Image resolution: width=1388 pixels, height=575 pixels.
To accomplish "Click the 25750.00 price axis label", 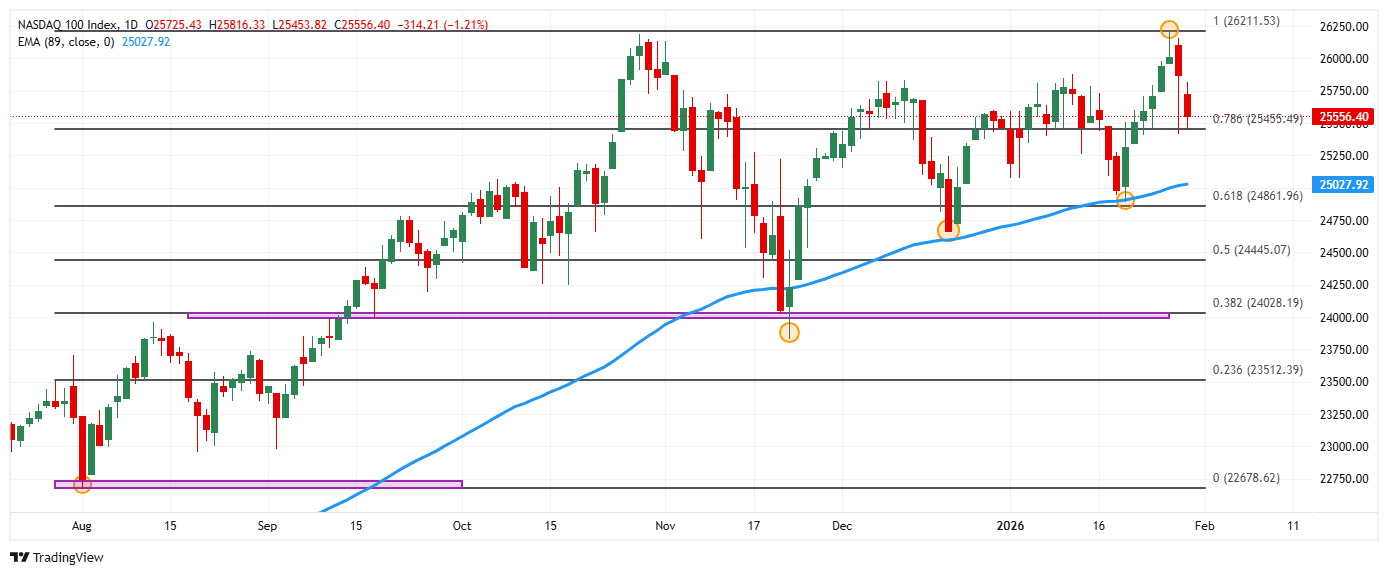I will point(1346,91).
